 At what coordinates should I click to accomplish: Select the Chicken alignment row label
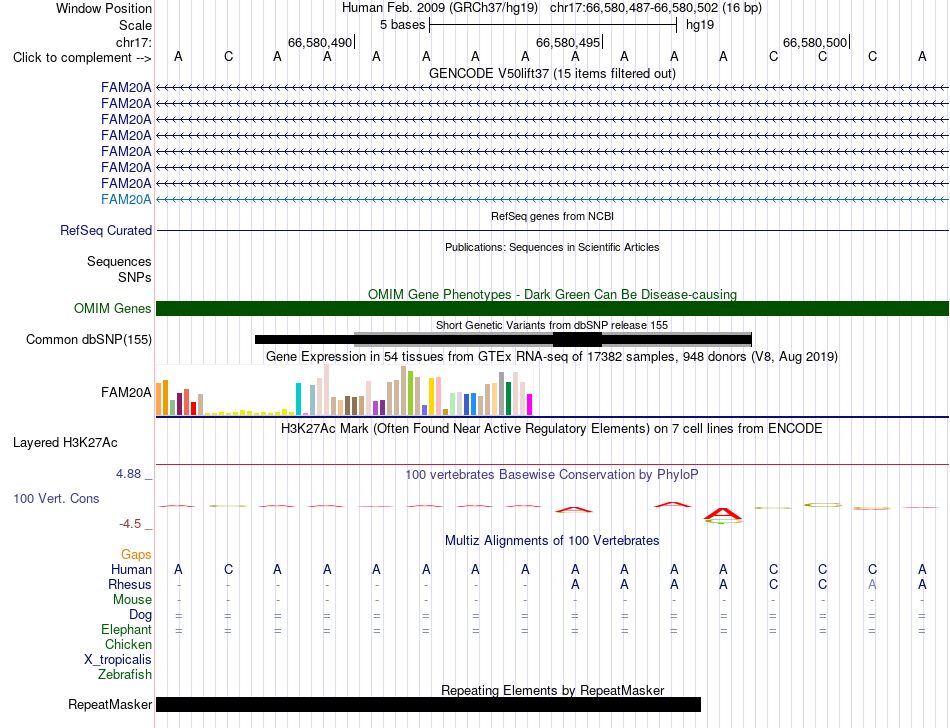128,644
